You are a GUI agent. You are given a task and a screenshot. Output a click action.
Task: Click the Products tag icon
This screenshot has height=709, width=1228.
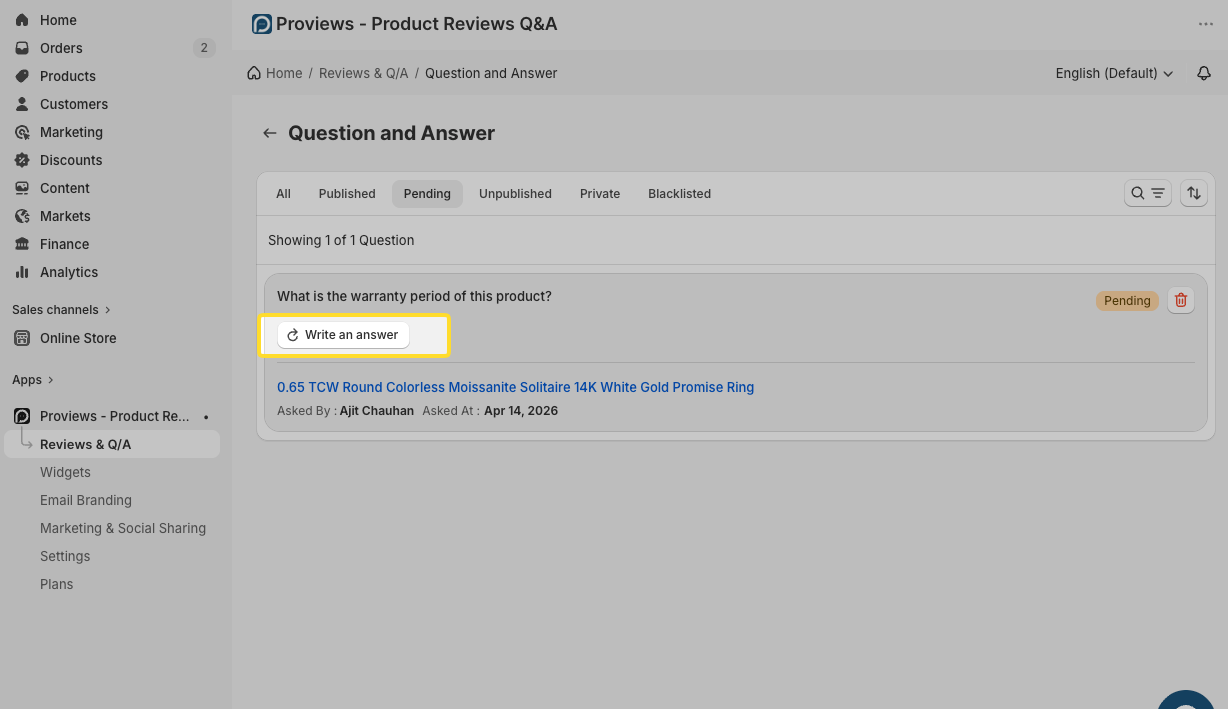pyautogui.click(x=22, y=76)
